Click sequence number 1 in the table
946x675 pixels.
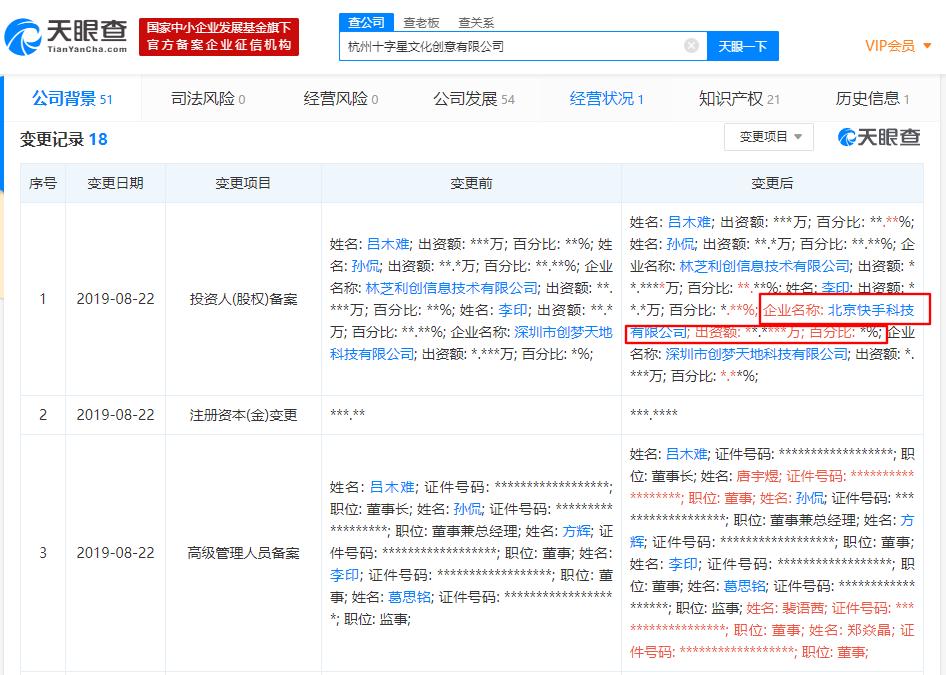click(x=43, y=299)
